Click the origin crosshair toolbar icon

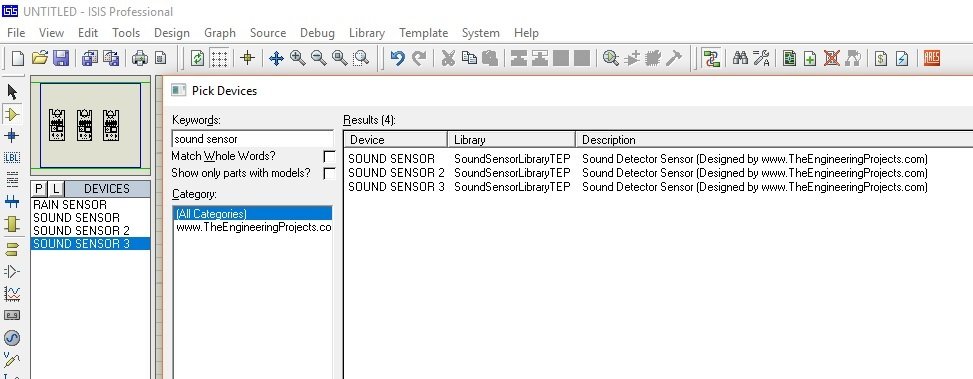point(247,58)
